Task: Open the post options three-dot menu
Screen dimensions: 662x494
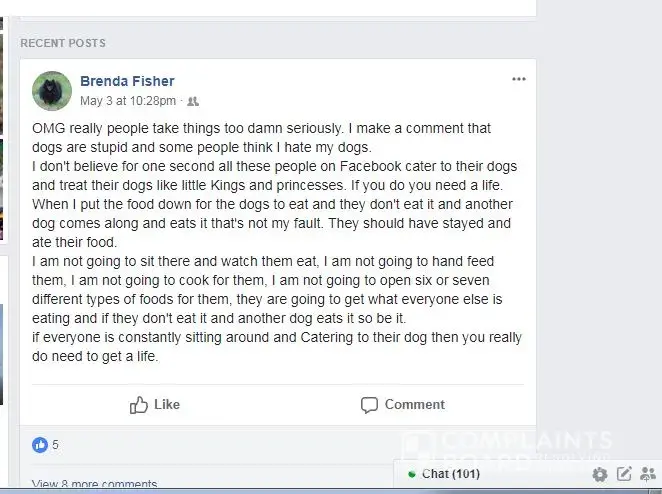Action: pos(518,80)
